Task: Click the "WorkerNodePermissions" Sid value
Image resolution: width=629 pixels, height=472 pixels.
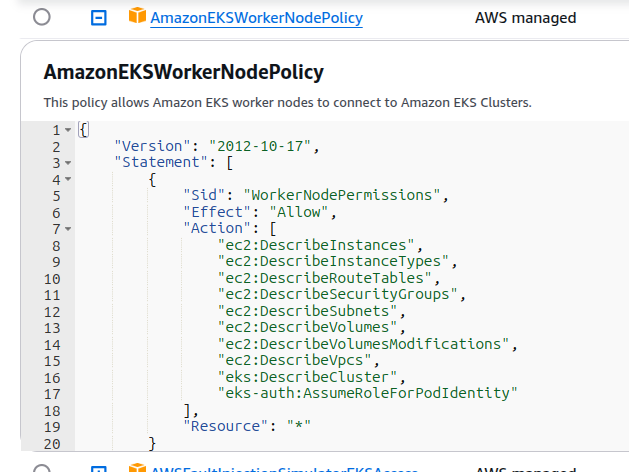Action: coord(342,195)
